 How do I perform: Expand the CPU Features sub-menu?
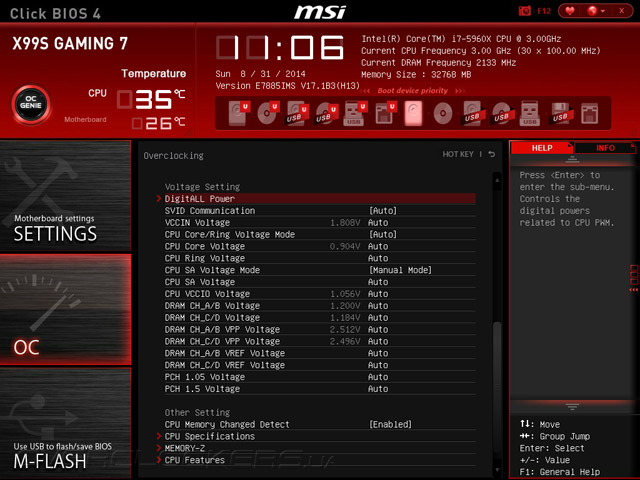(316, 460)
